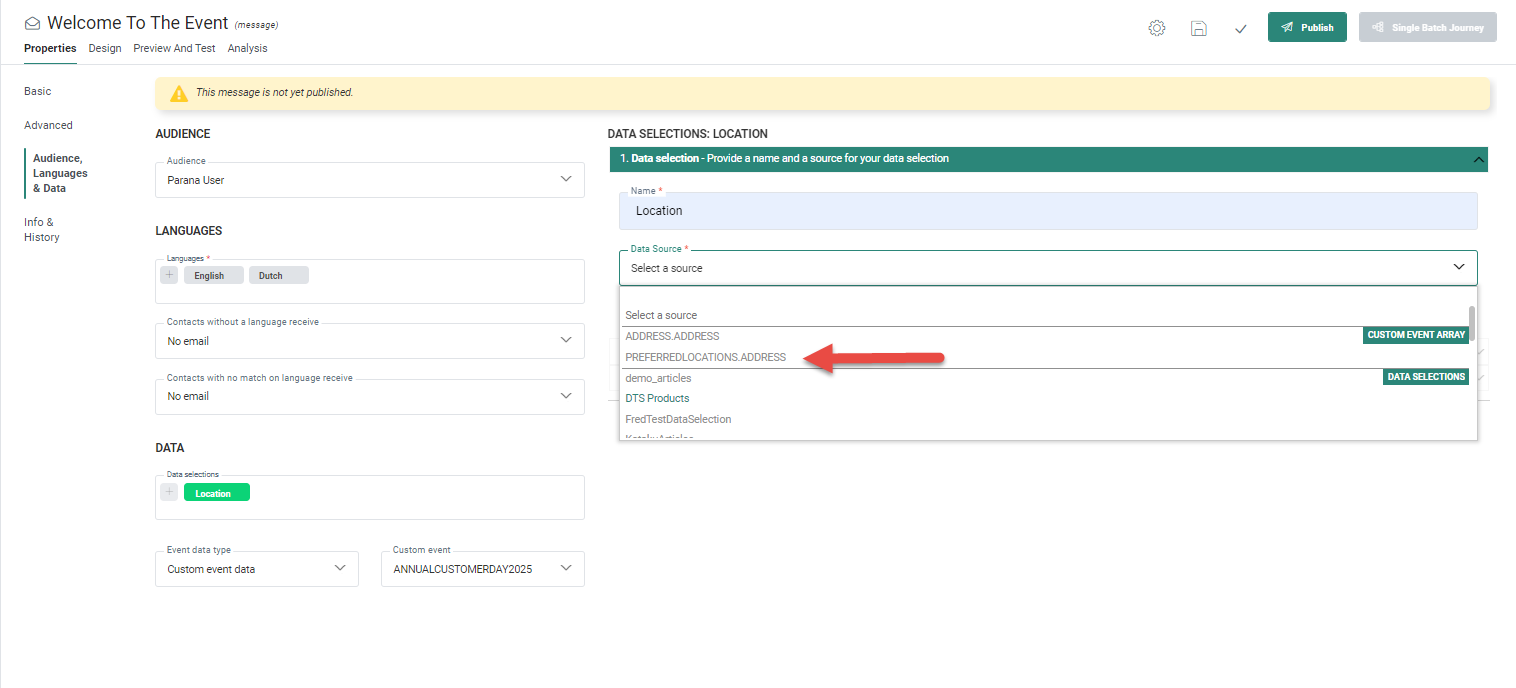
Task: Click the Name input field
Action: point(1047,211)
